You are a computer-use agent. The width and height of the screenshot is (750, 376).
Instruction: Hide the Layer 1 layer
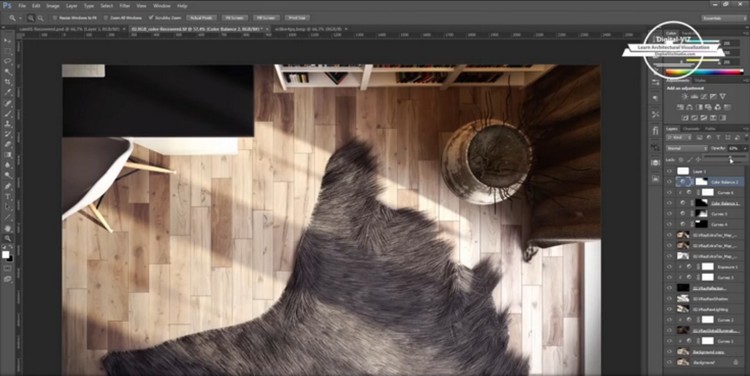click(669, 171)
